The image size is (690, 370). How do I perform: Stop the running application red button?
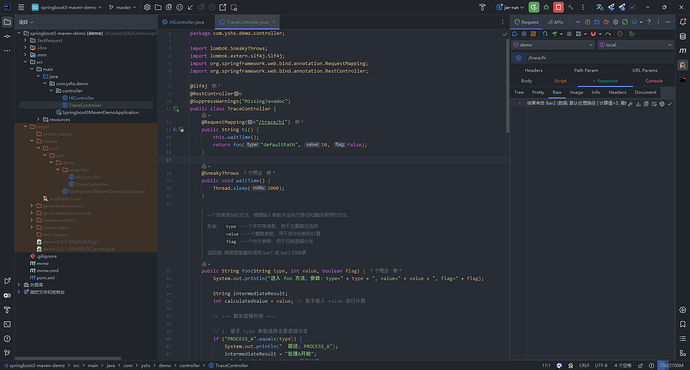[558, 7]
